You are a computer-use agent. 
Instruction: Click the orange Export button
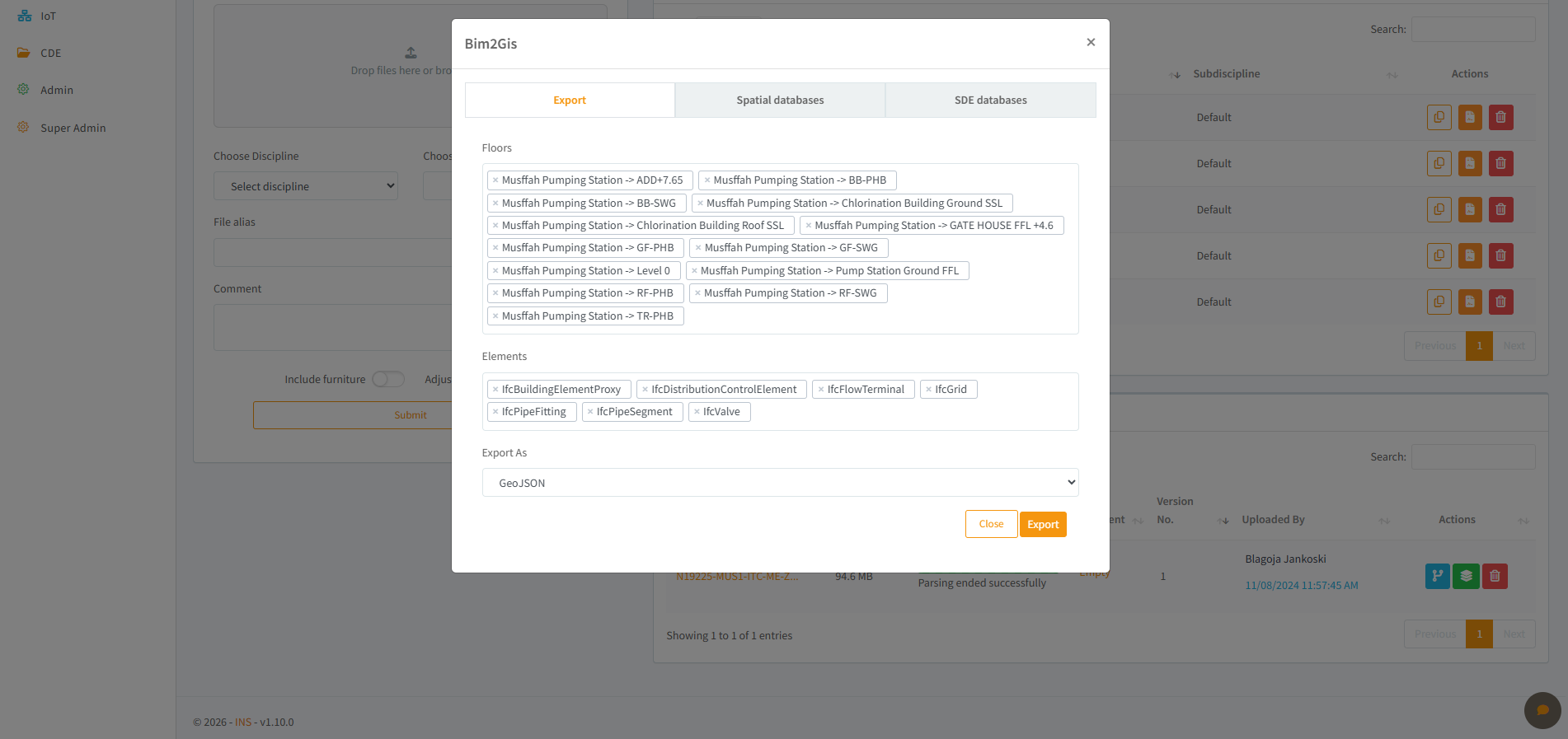[1043, 525]
